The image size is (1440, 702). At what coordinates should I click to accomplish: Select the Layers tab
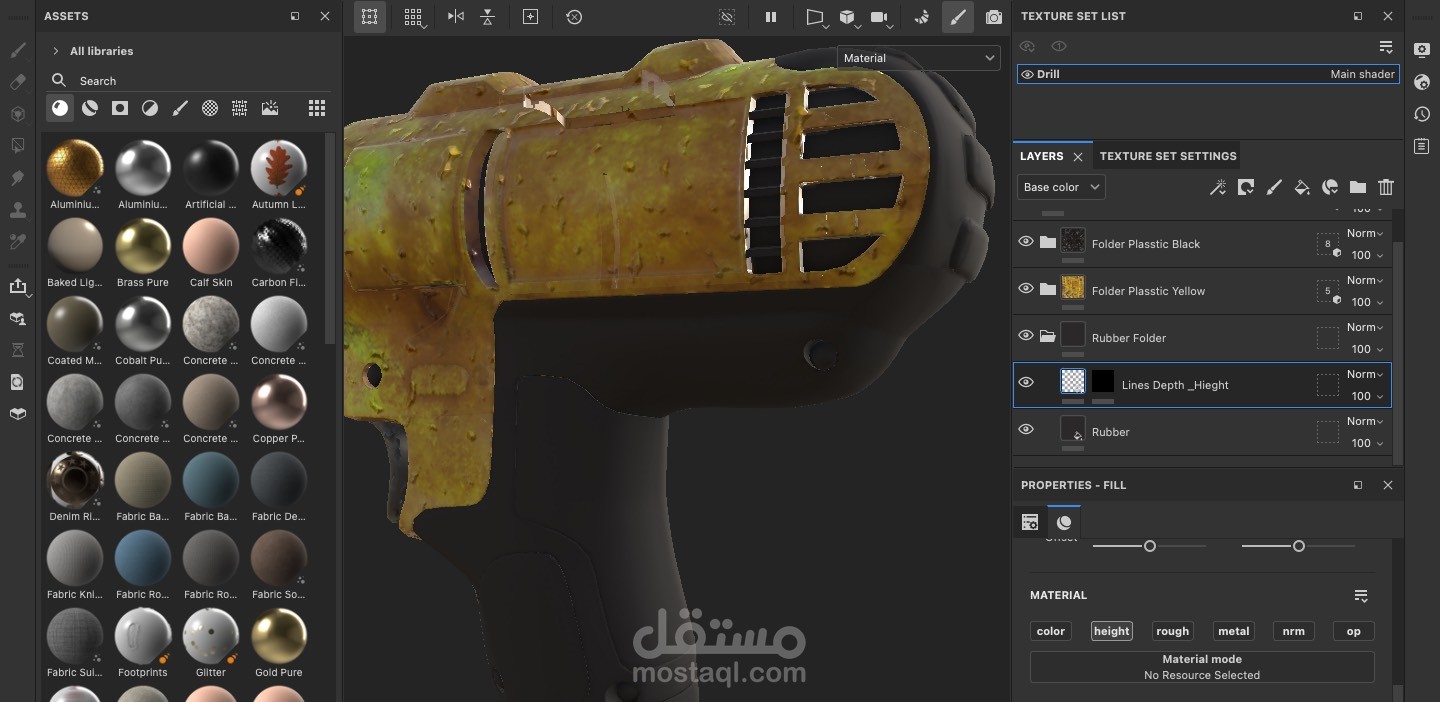pos(1041,156)
